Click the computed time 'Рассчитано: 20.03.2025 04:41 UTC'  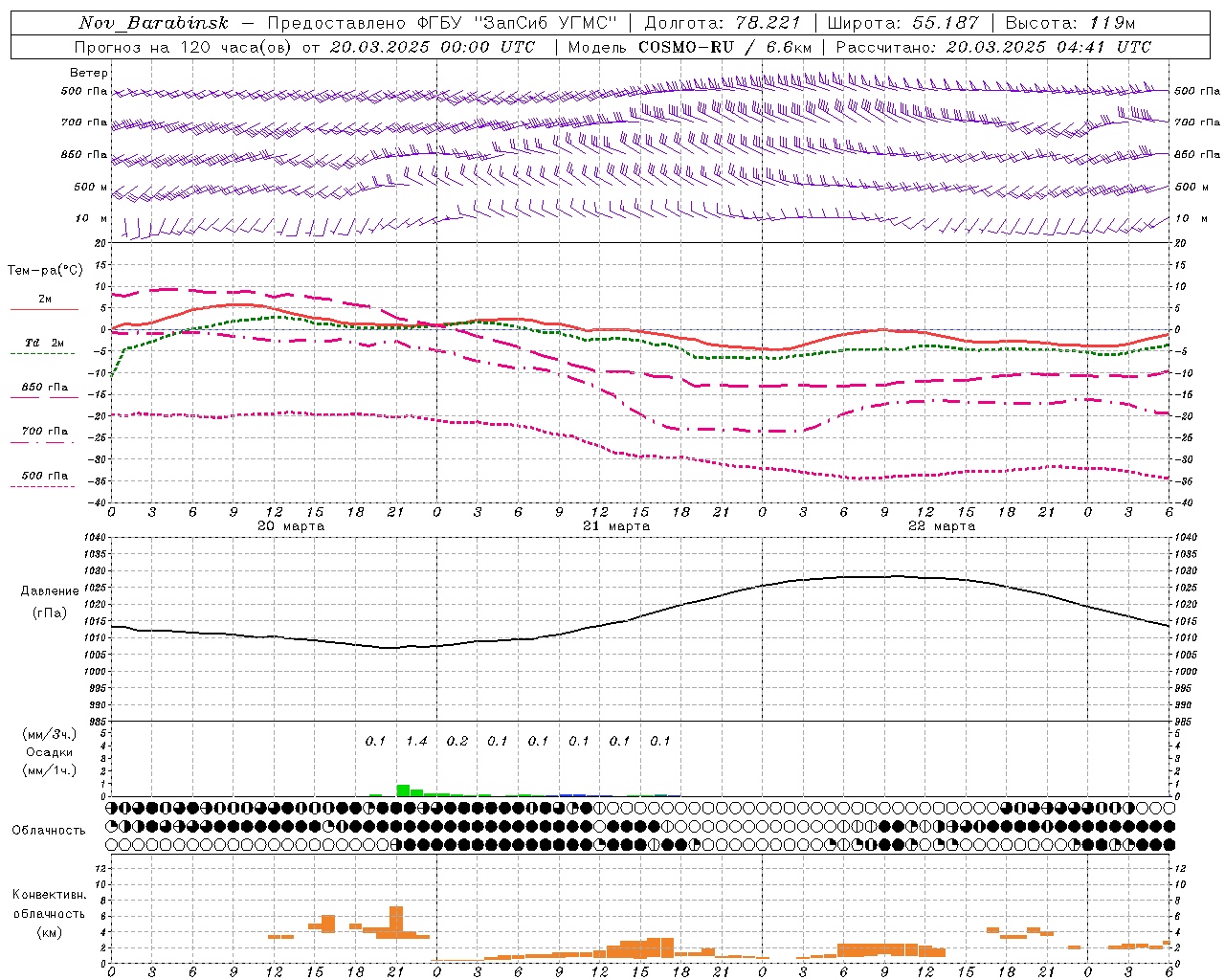pos(993,47)
